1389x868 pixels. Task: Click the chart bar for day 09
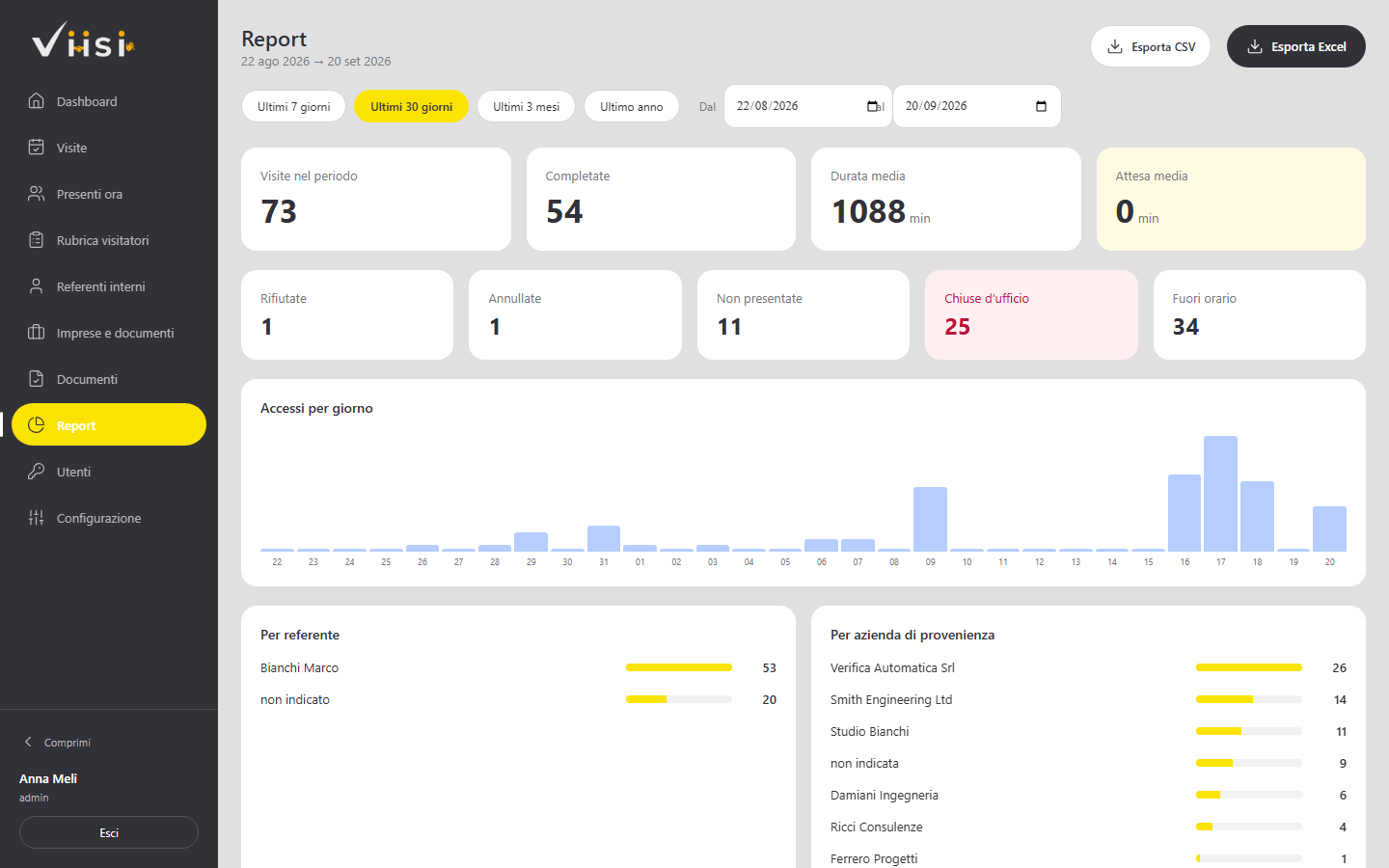coord(931,519)
